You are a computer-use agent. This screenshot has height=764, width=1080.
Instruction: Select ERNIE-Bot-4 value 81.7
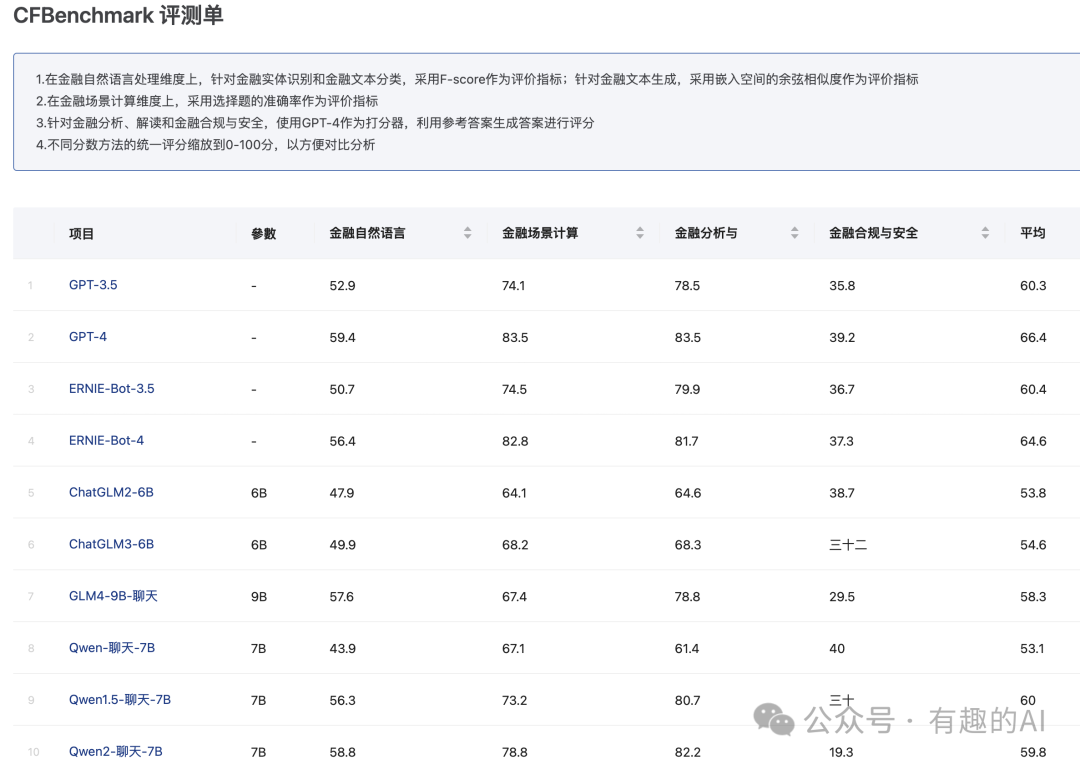click(x=686, y=441)
